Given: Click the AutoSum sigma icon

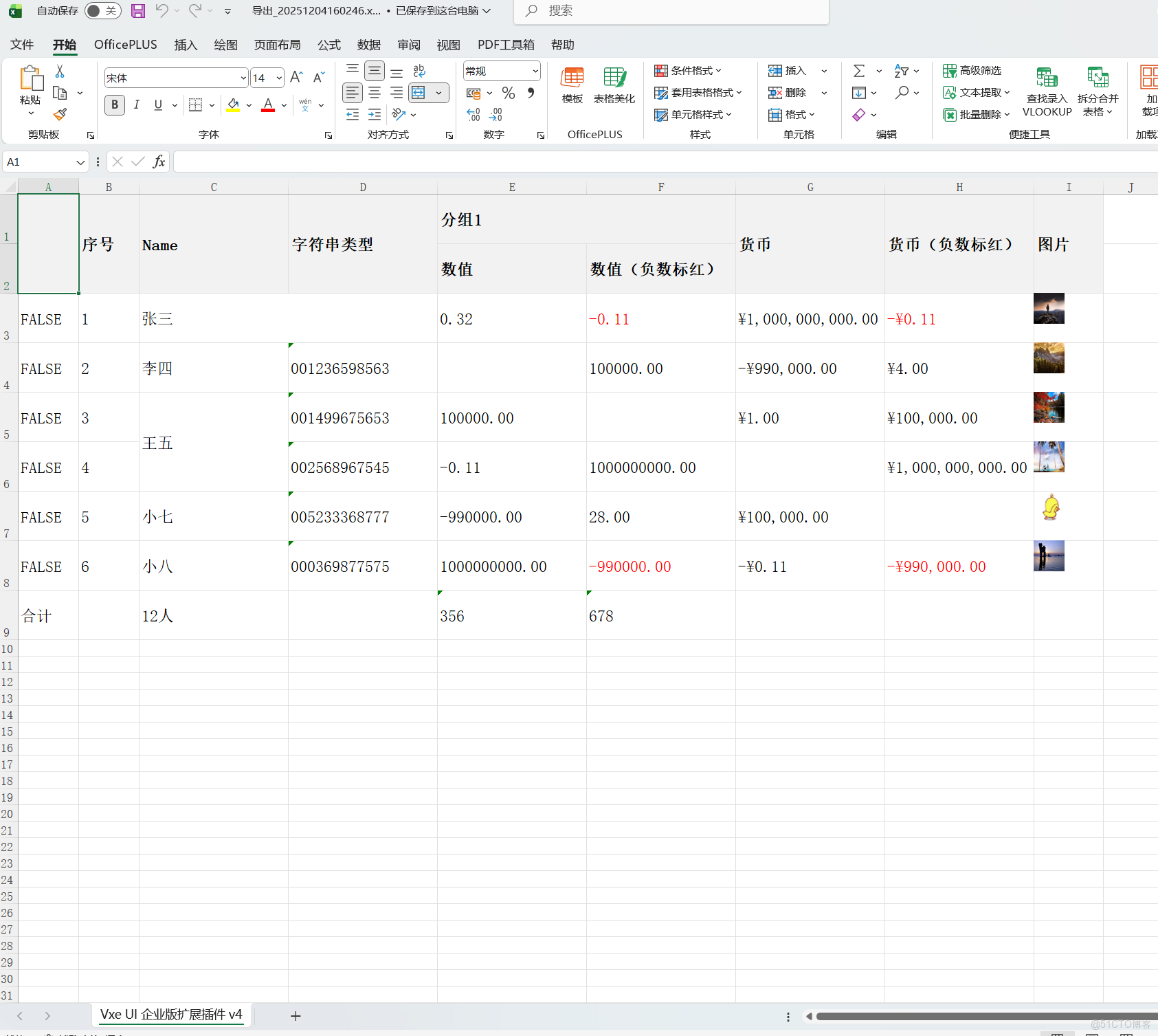Looking at the screenshot, I should [859, 71].
